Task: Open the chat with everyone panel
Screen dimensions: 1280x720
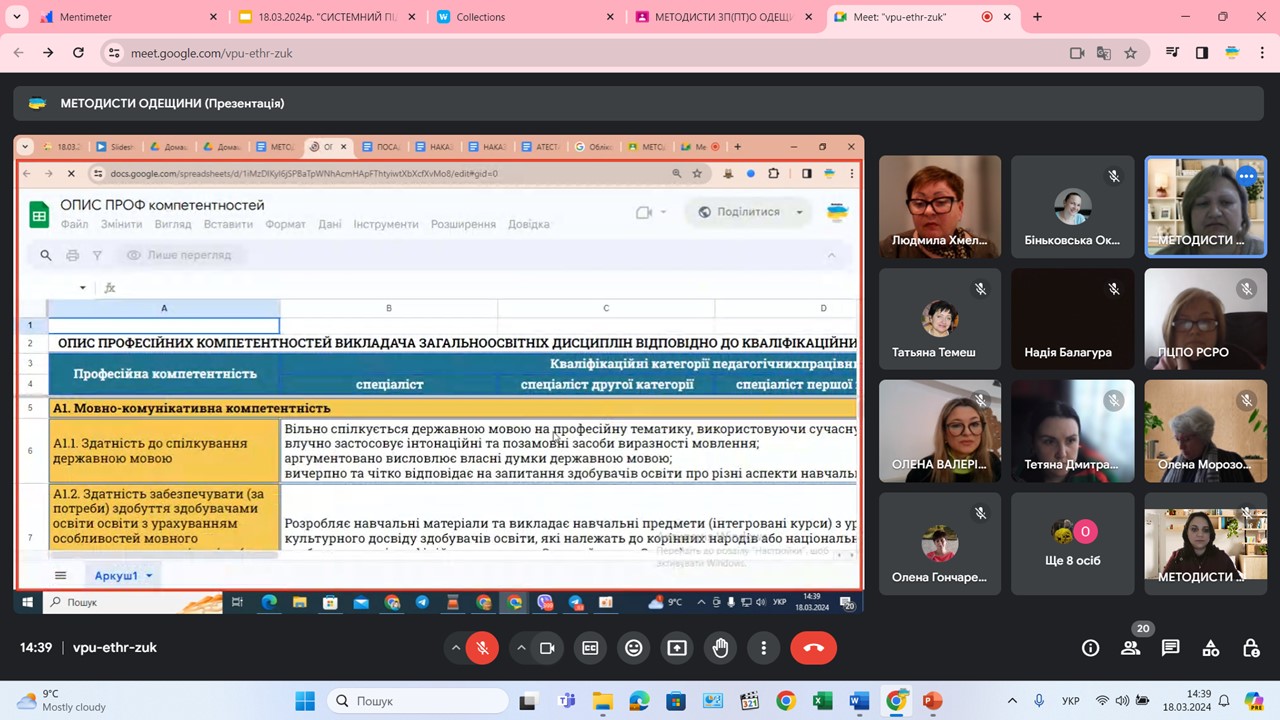Action: (x=1170, y=648)
